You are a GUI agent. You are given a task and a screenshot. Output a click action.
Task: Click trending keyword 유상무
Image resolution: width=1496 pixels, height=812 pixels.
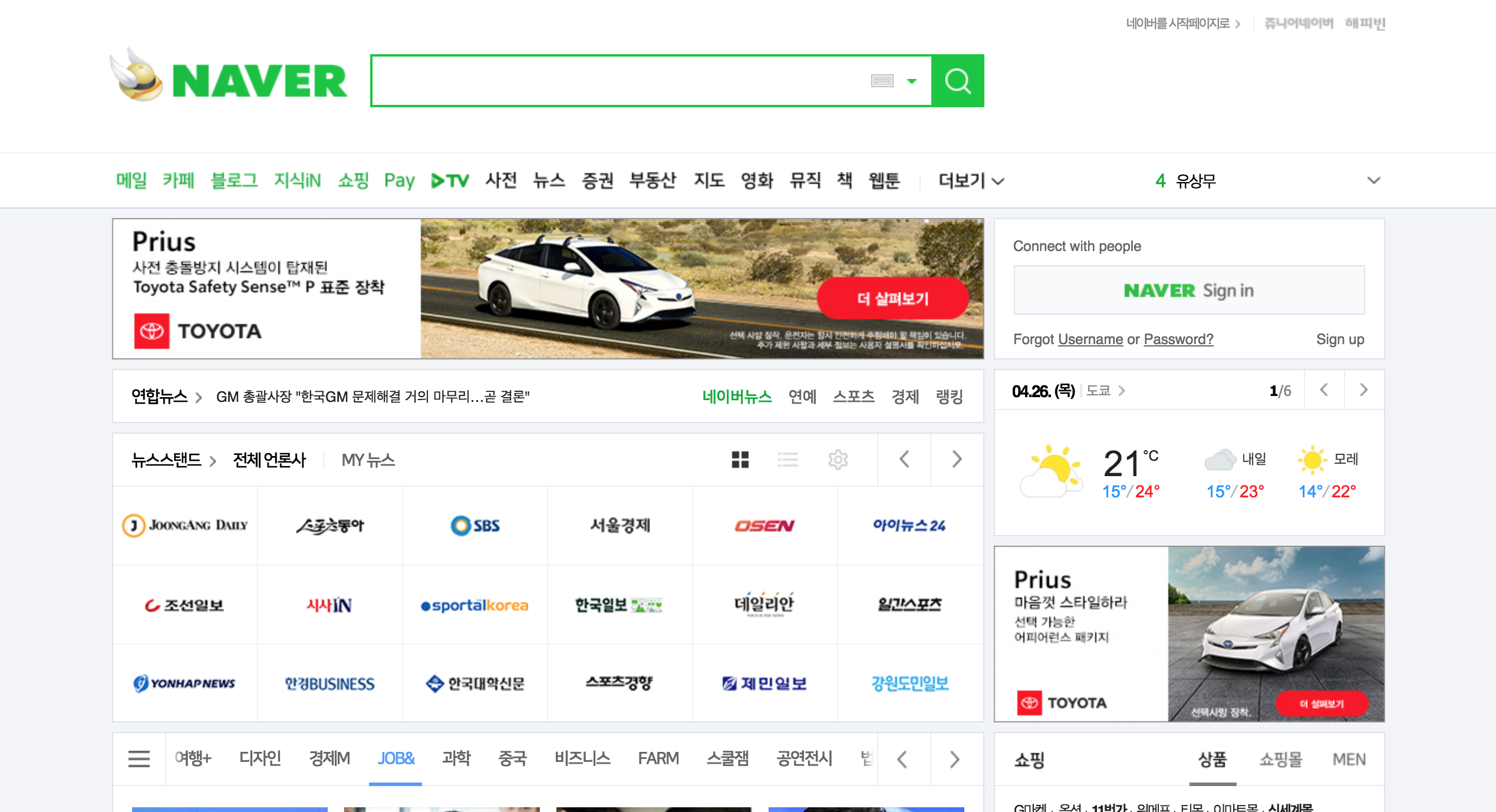pyautogui.click(x=1196, y=180)
